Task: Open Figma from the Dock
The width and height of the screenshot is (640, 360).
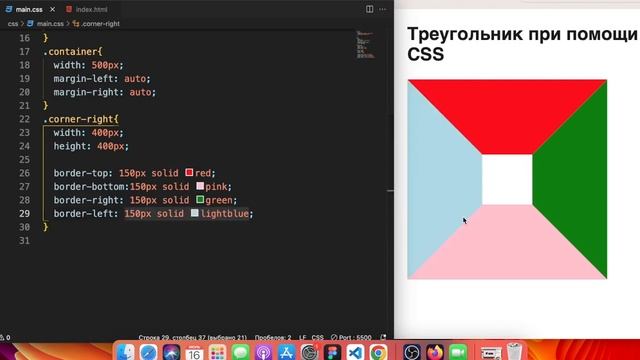Action: coord(332,352)
